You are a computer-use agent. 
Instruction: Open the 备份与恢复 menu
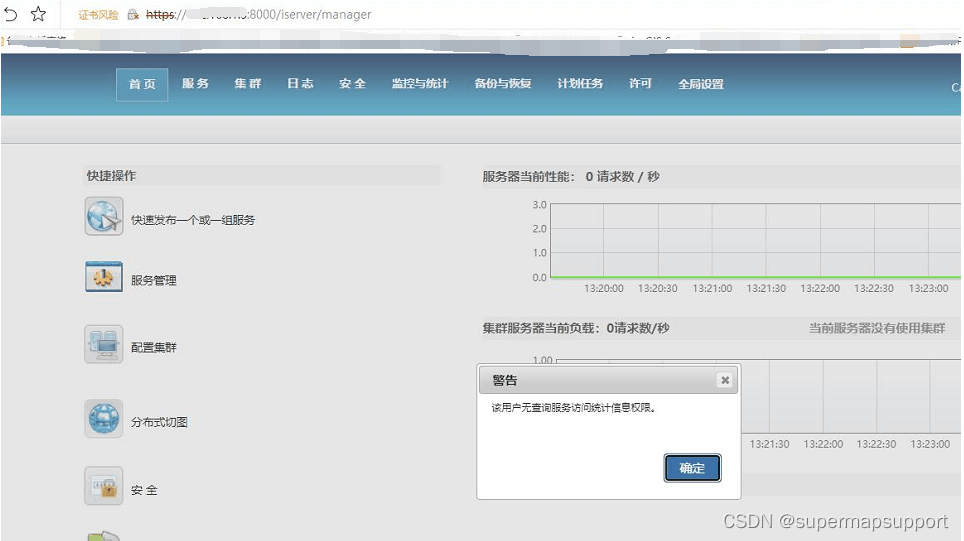pyautogui.click(x=503, y=84)
